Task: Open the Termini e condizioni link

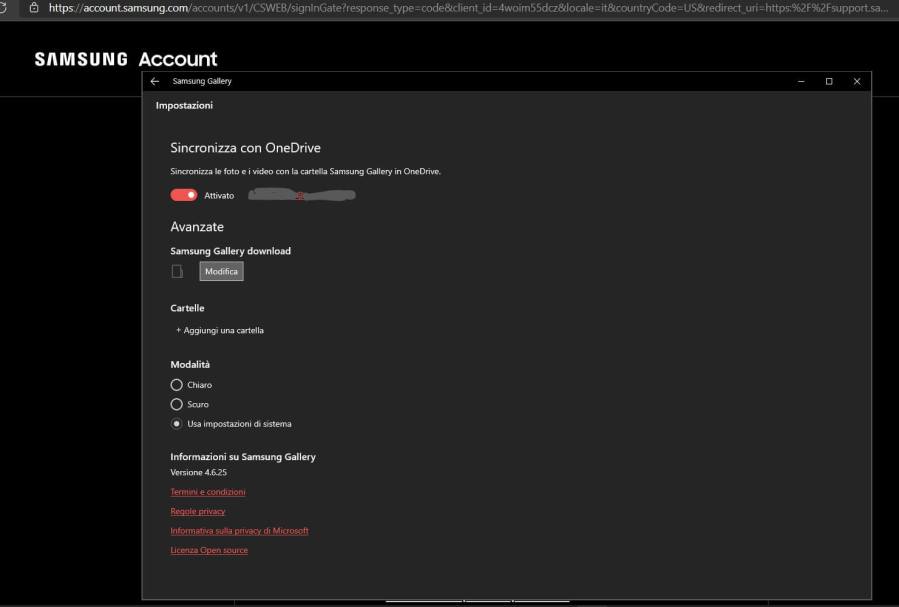Action: coord(208,492)
